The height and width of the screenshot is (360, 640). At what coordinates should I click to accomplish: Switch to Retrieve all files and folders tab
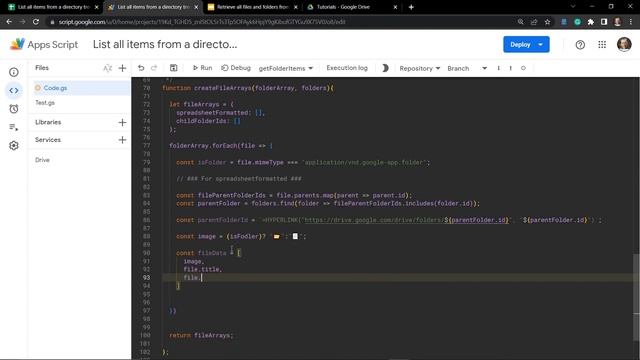click(x=252, y=7)
